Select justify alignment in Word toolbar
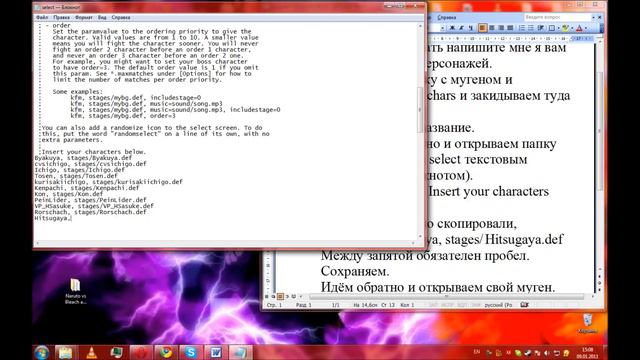 tap(510, 28)
